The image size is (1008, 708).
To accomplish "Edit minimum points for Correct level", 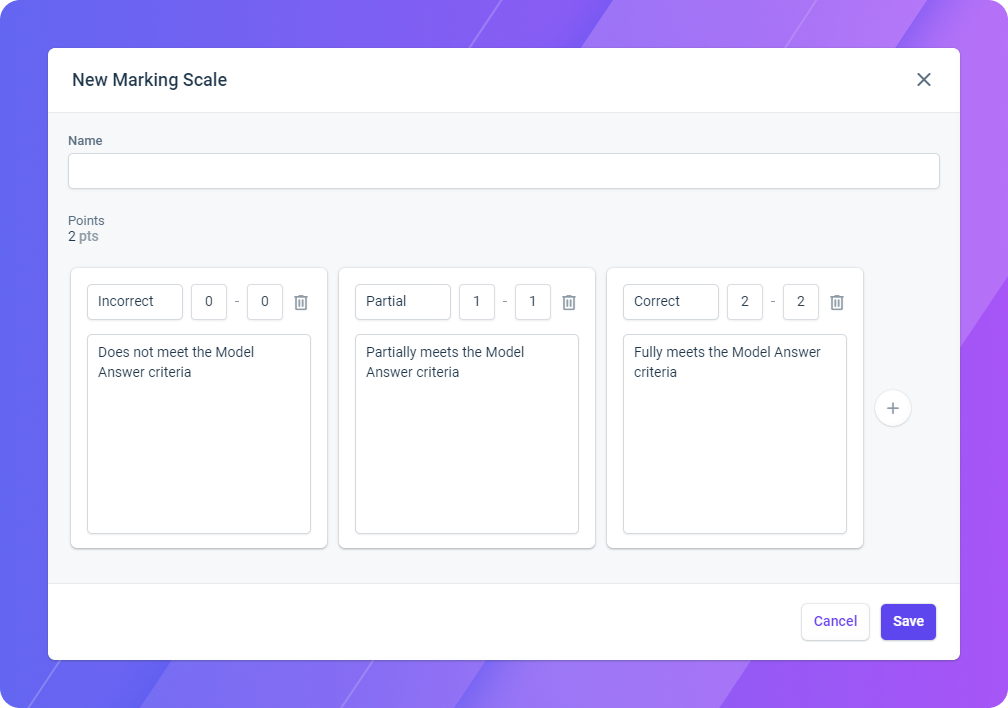I will point(745,302).
